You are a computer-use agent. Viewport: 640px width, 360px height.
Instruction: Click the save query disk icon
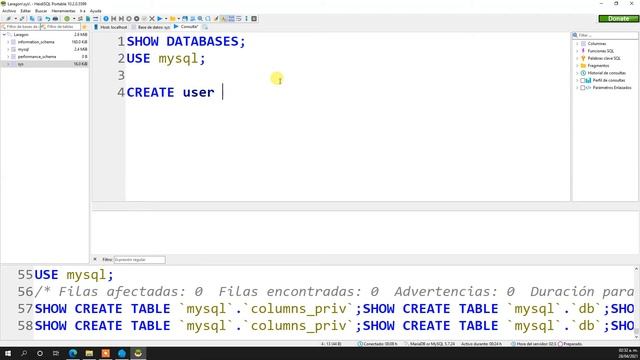tap(185, 19)
